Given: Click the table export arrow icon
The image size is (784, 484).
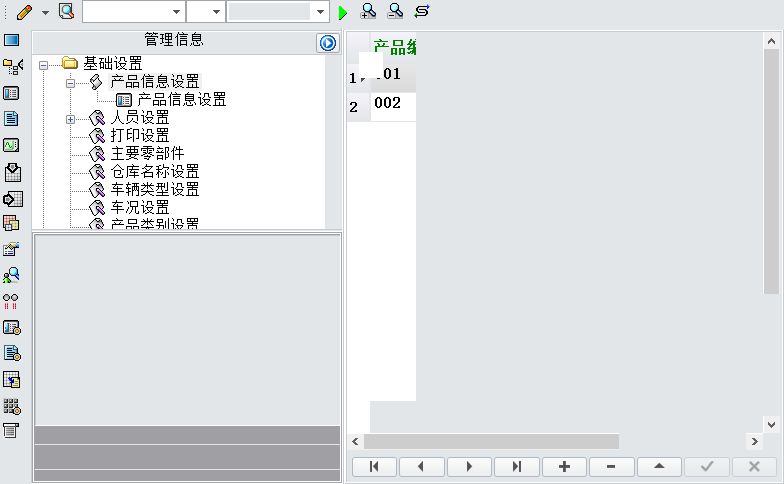Looking at the screenshot, I should [x=12, y=380].
